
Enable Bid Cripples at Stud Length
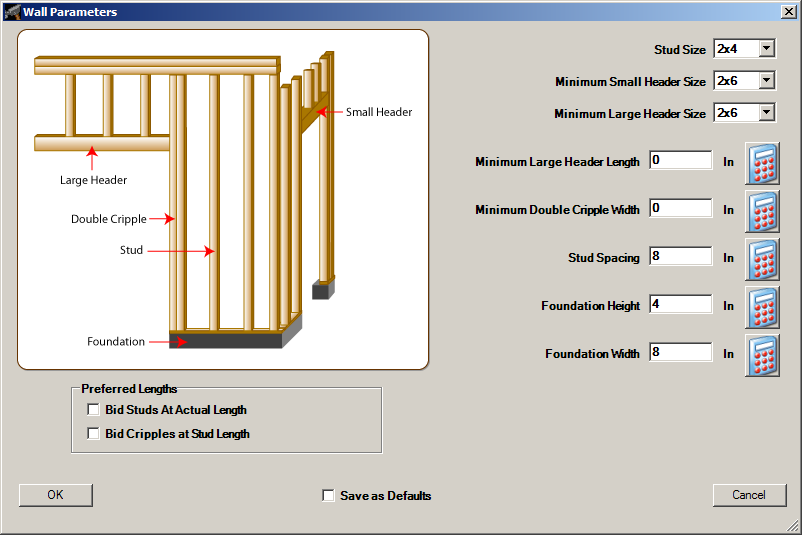coord(93,434)
